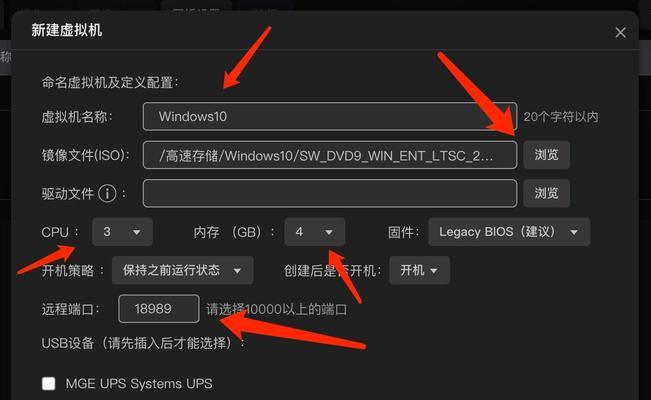
Task: Open the firmware Legacy BIOS dropdown
Action: click(509, 232)
